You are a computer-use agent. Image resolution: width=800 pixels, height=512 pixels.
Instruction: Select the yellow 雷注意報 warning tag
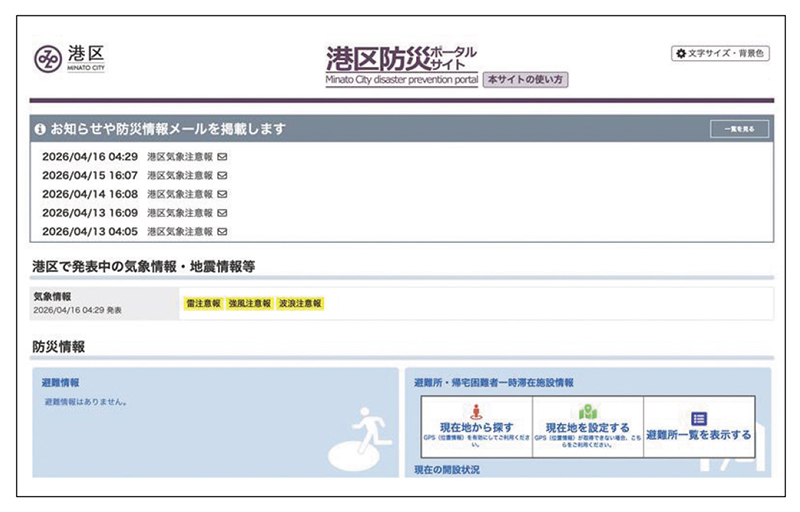tap(203, 303)
